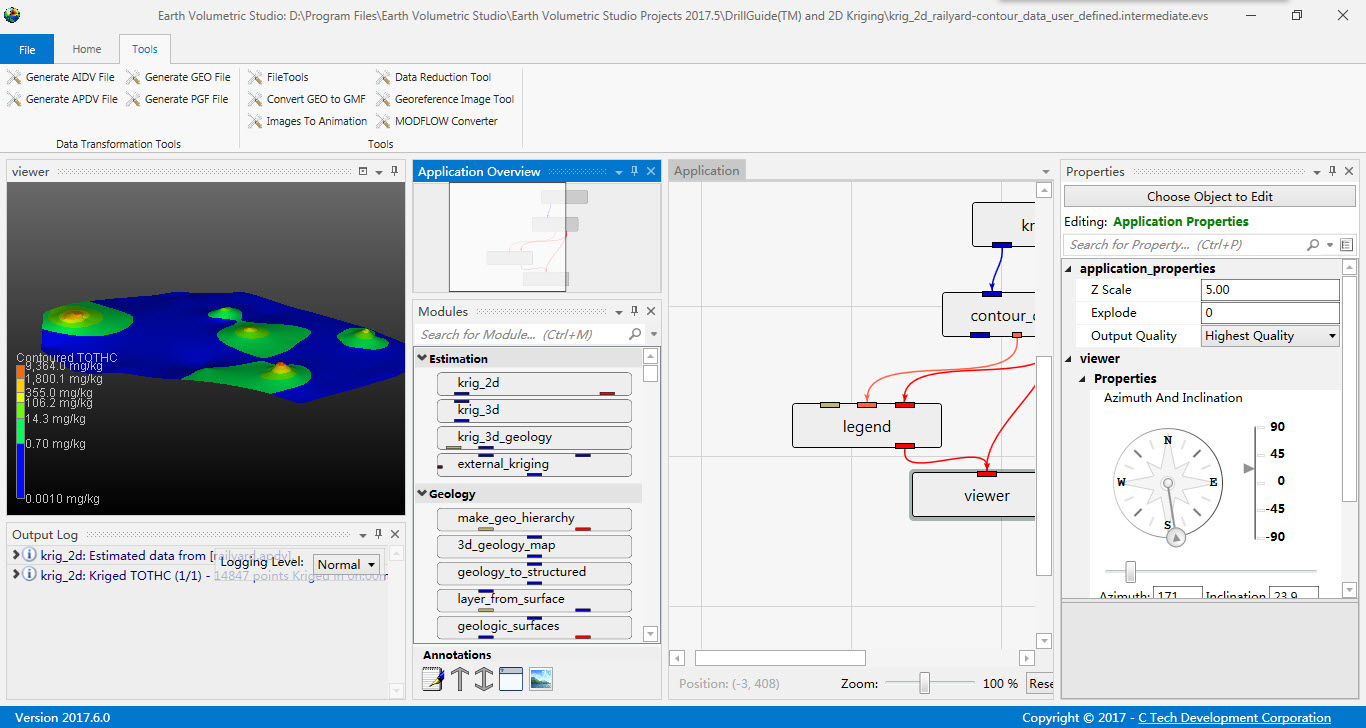1366x728 pixels.
Task: Focus the Search for Module box
Action: pyautogui.click(x=520, y=335)
